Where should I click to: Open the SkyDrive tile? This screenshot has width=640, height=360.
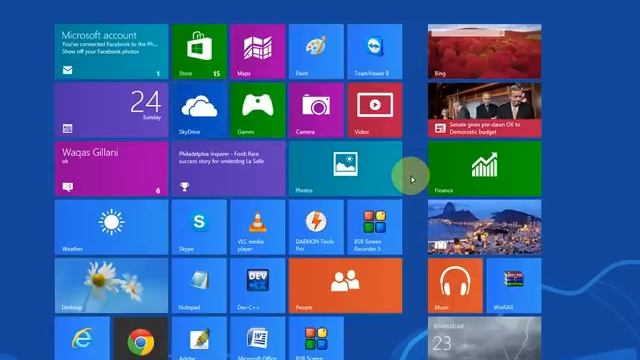click(199, 110)
